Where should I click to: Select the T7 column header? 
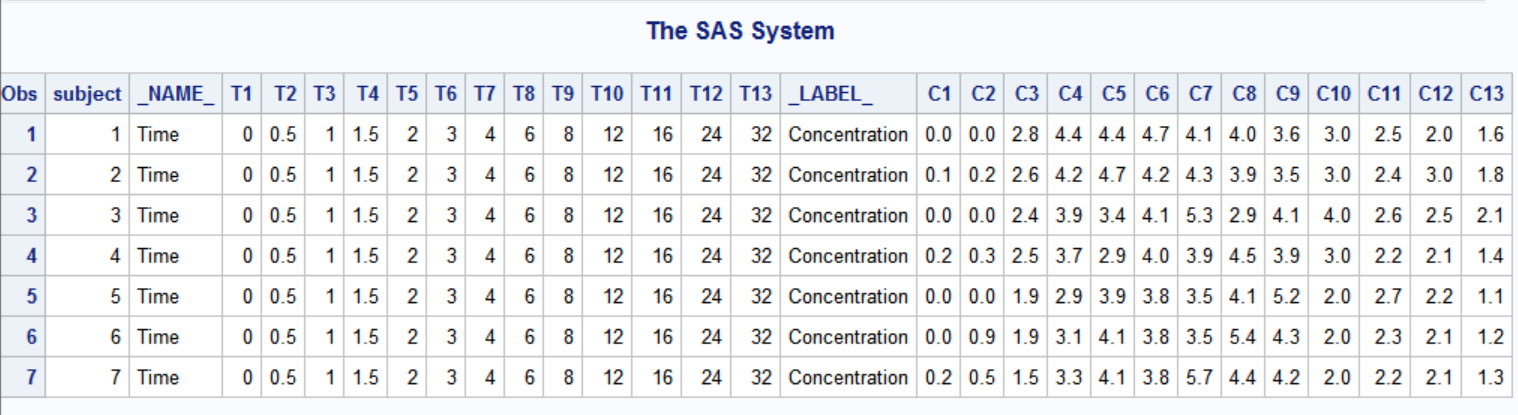click(485, 94)
